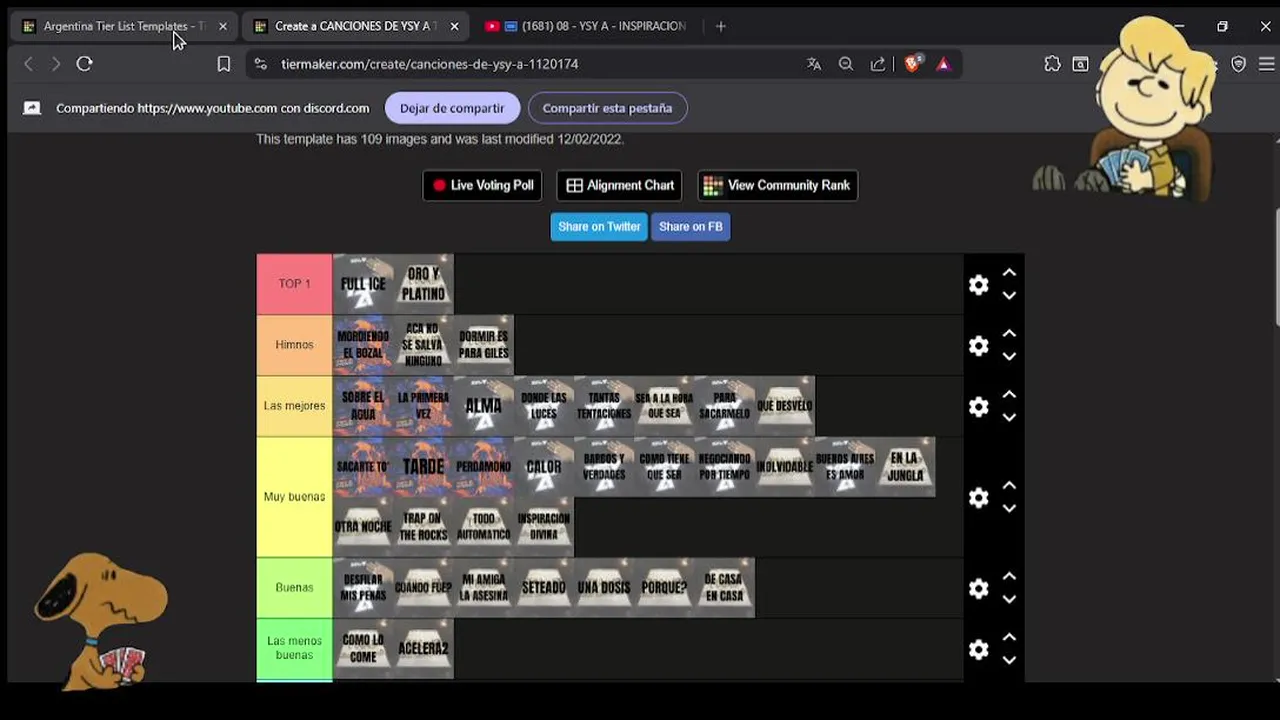Open a new browser tab
The image size is (1280, 720).
click(x=721, y=26)
